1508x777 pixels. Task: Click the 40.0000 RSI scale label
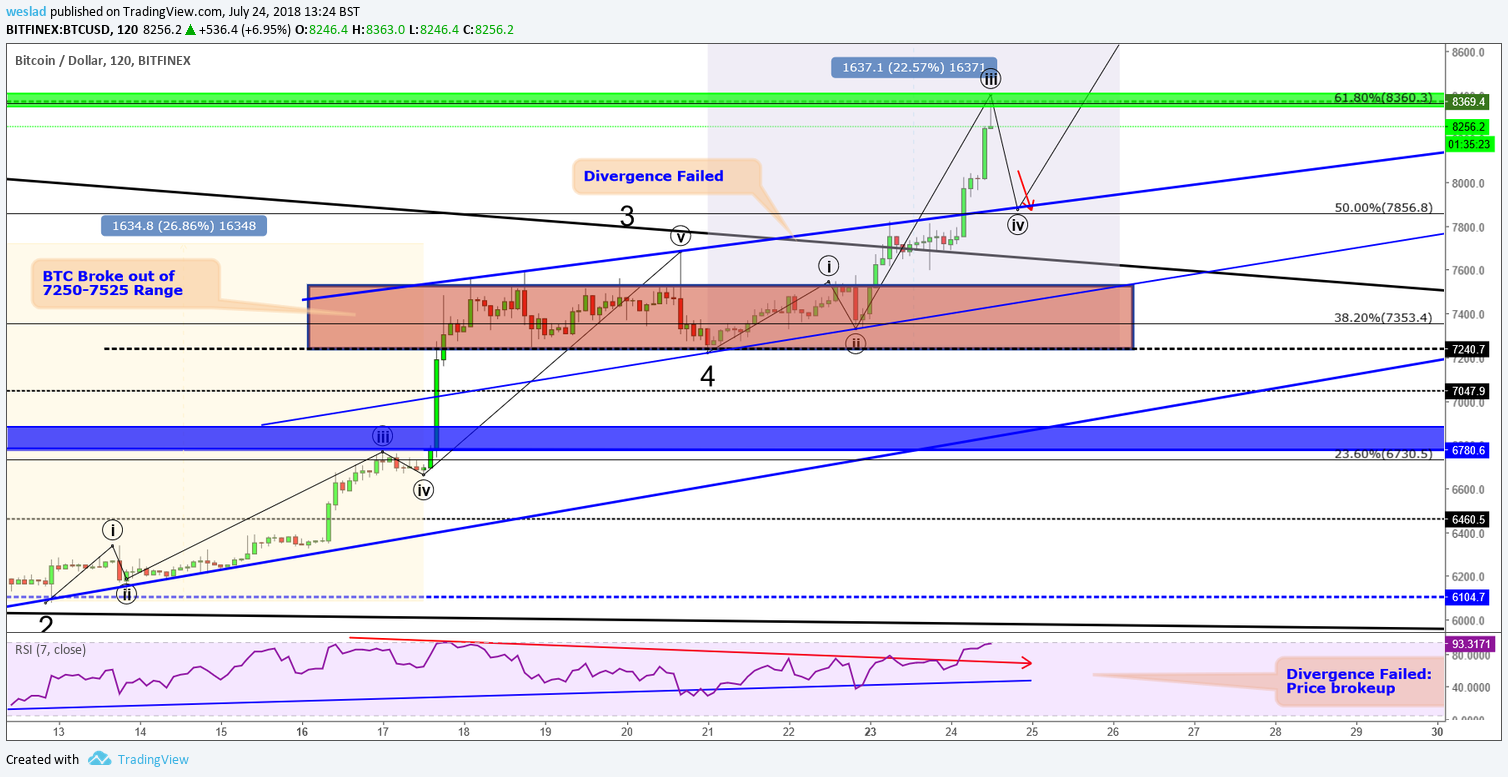[1470, 688]
